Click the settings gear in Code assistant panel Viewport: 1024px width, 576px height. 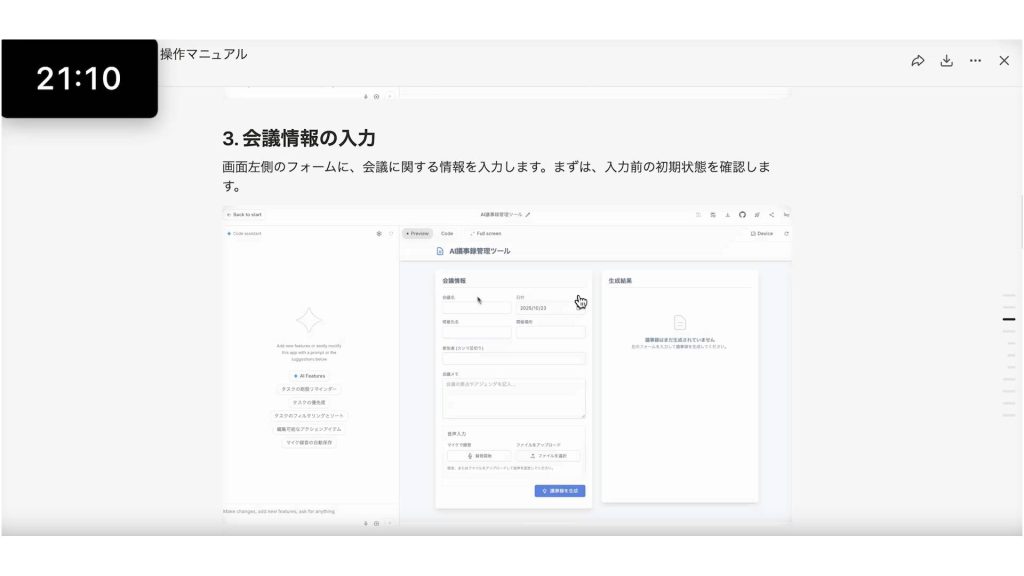[x=379, y=233]
